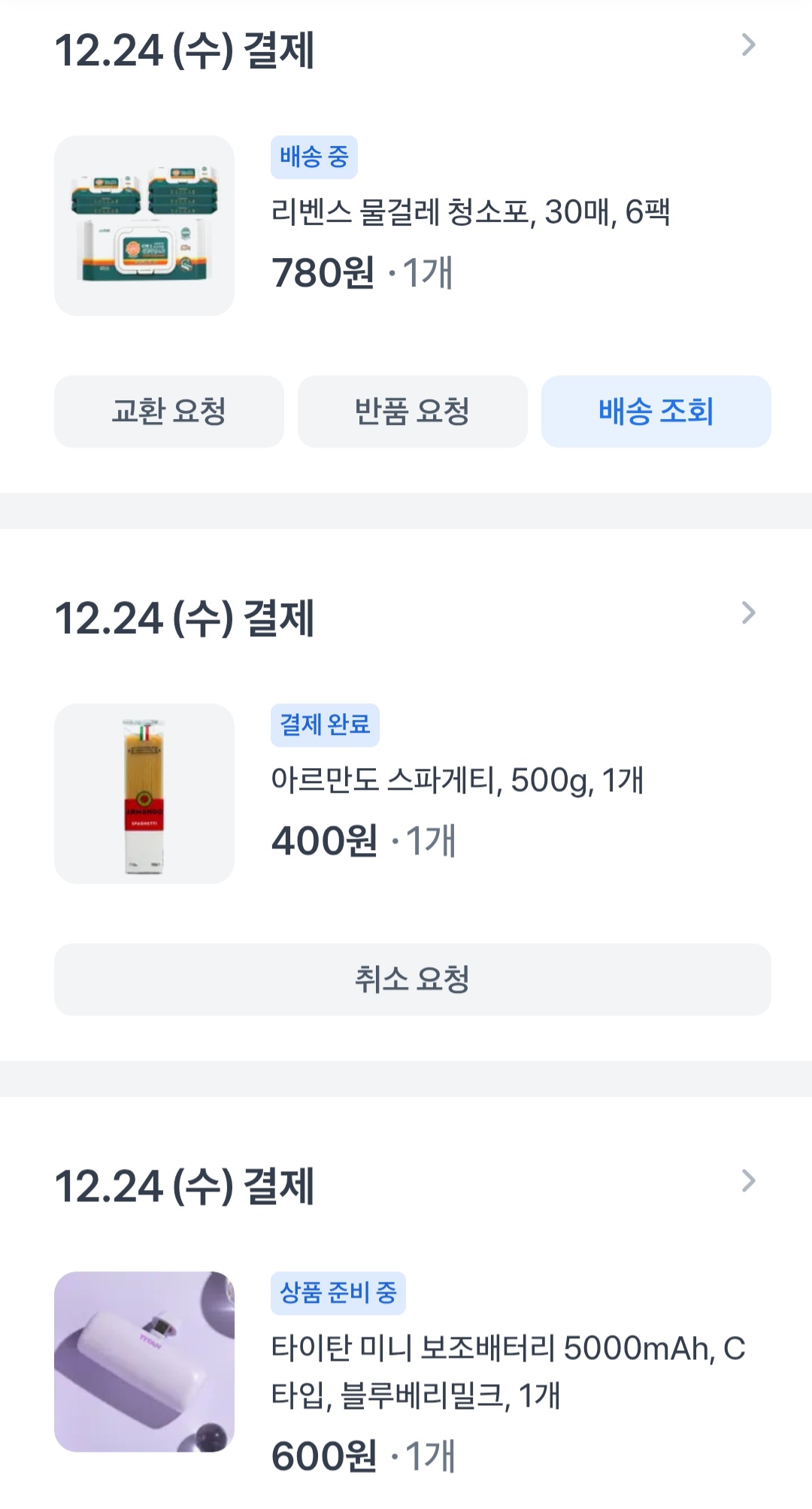Image resolution: width=812 pixels, height=1509 pixels.
Task: Expand order details chevron above the 아르만도 스파게티 order
Action: 748,613
